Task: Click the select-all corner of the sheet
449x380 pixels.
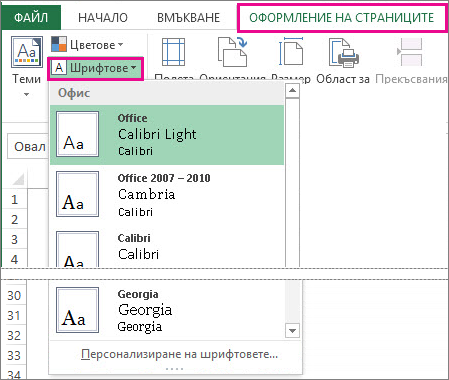Action: [18, 179]
